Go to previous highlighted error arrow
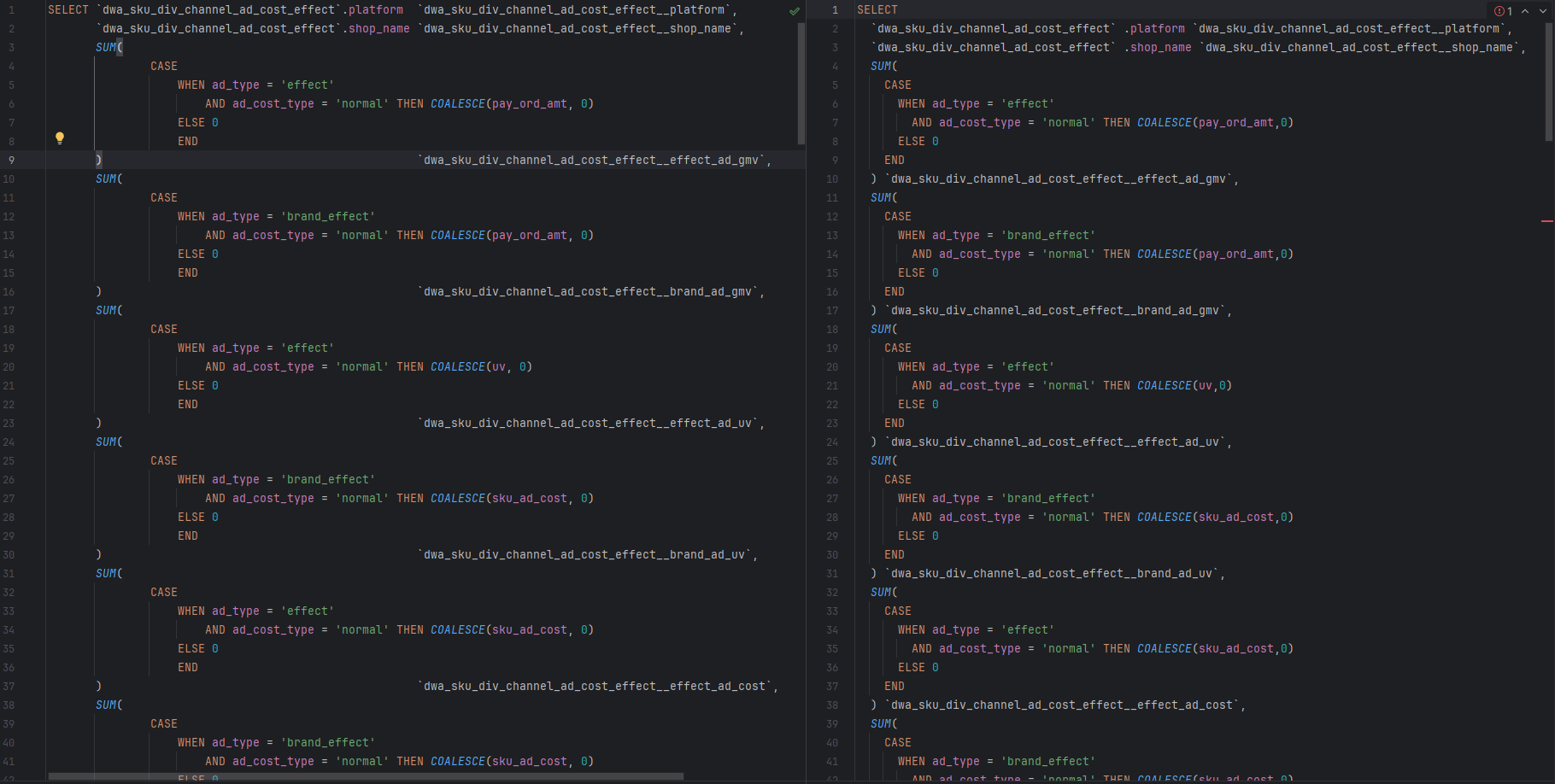Screen dimensions: 1555x784 coord(1525,11)
